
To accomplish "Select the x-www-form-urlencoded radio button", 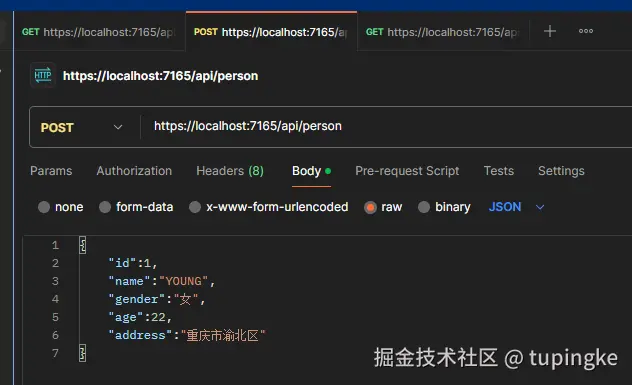I will coord(195,207).
